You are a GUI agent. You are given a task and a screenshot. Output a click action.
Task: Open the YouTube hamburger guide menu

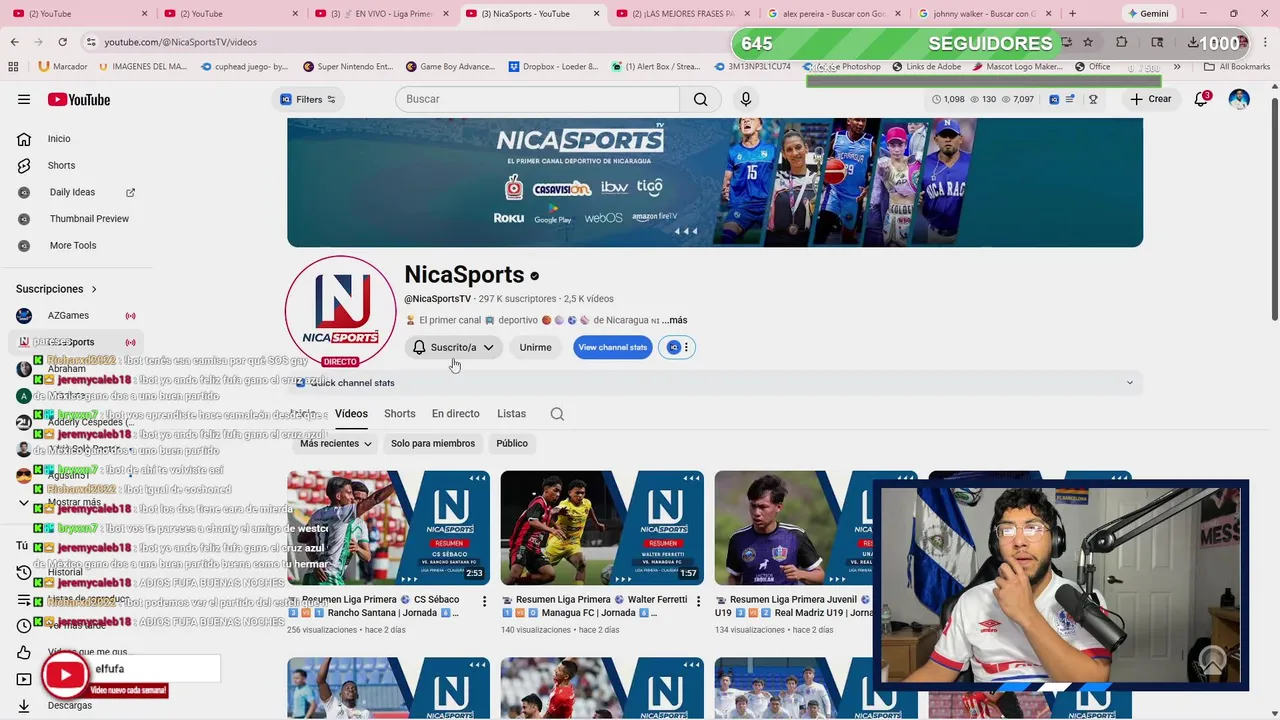(24, 99)
